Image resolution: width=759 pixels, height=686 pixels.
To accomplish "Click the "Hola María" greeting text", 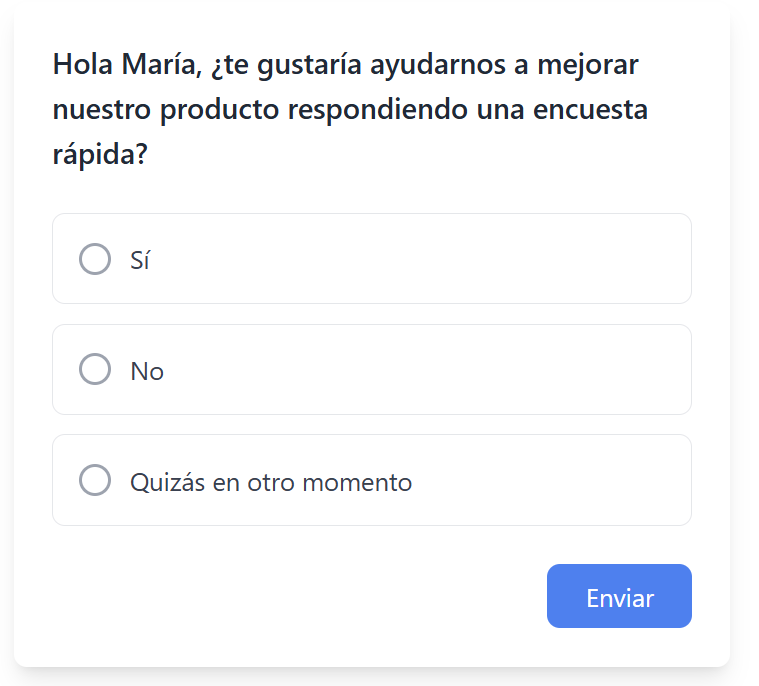I will point(128,65).
